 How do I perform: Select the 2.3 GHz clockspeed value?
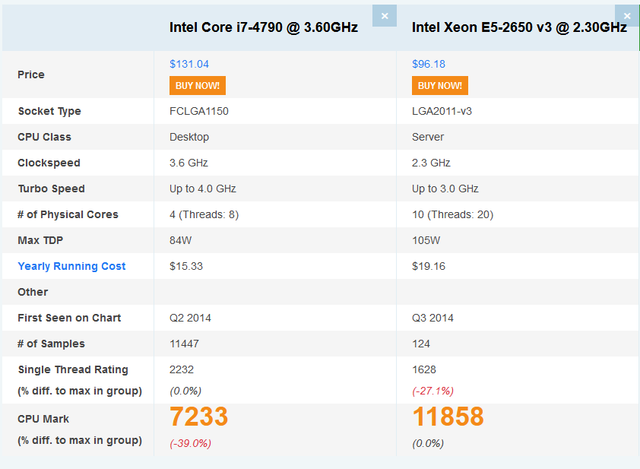pyautogui.click(x=431, y=163)
